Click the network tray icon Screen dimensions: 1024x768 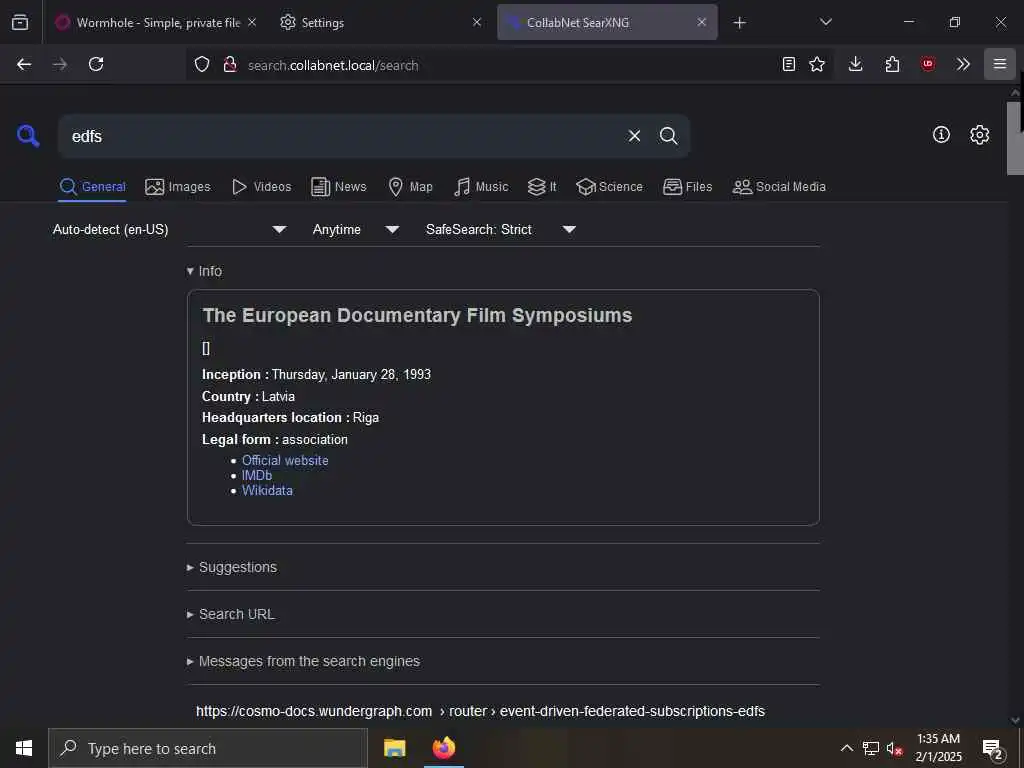871,748
